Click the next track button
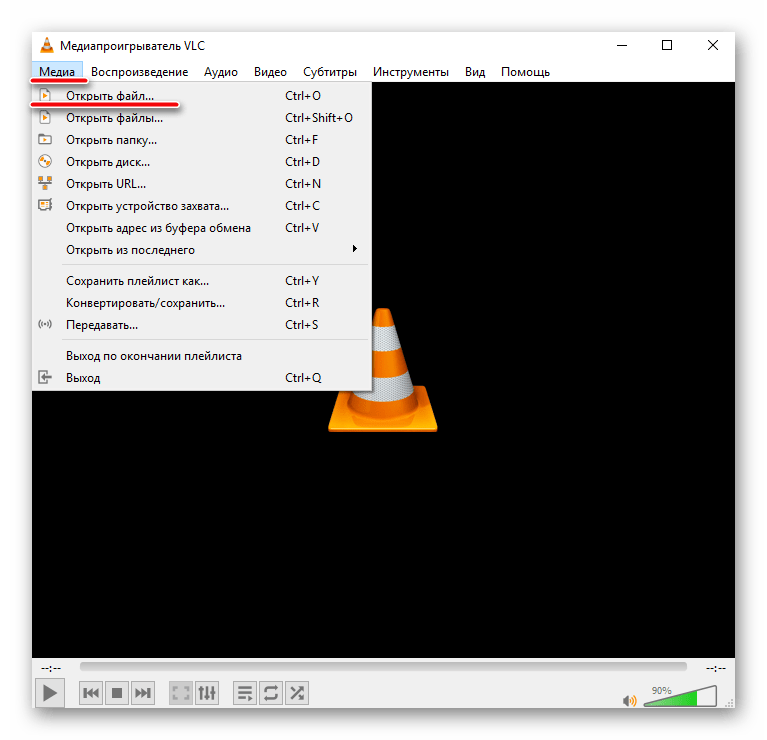 143,693
